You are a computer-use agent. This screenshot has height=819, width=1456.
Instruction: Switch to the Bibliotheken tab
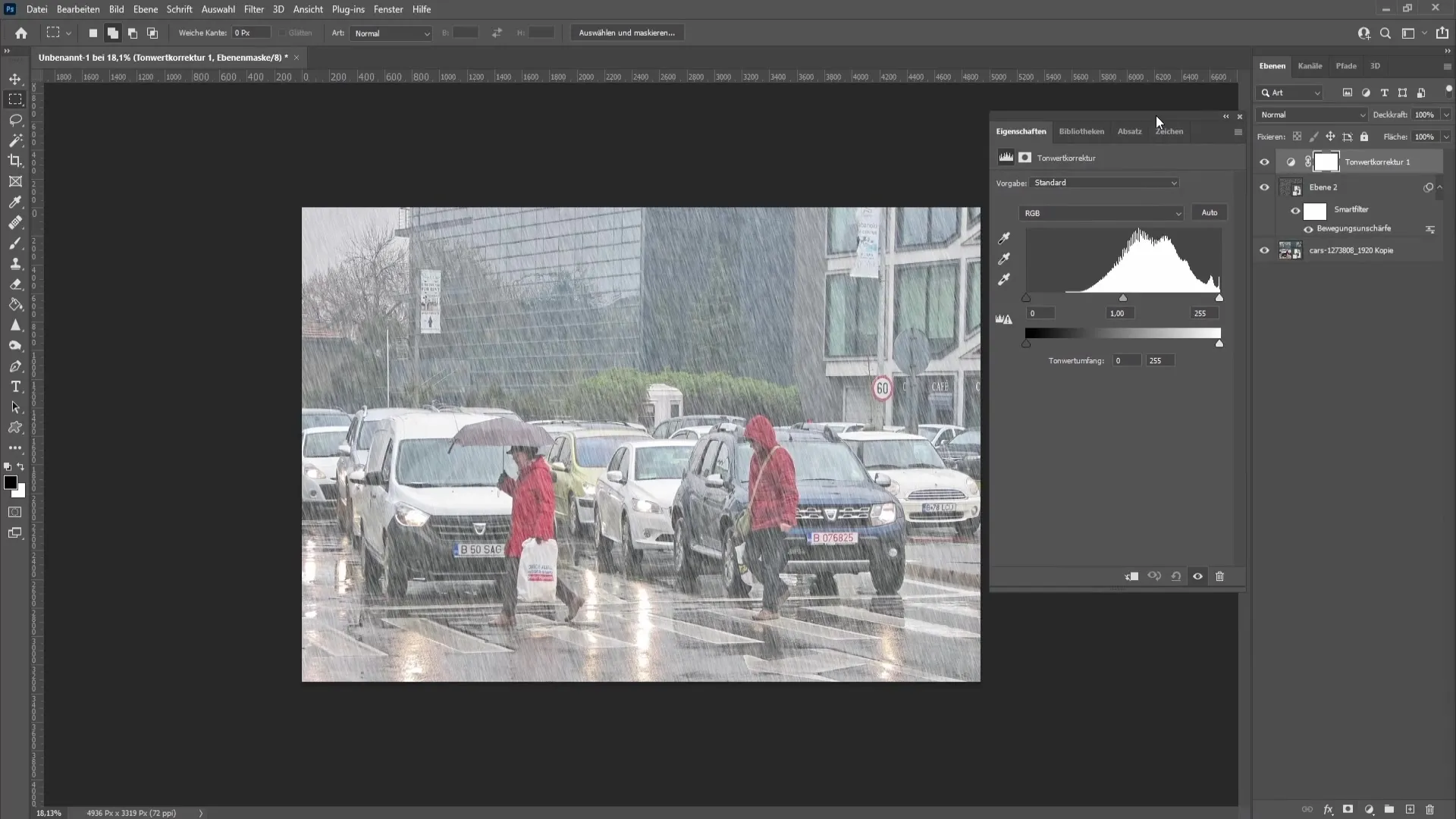(x=1081, y=131)
